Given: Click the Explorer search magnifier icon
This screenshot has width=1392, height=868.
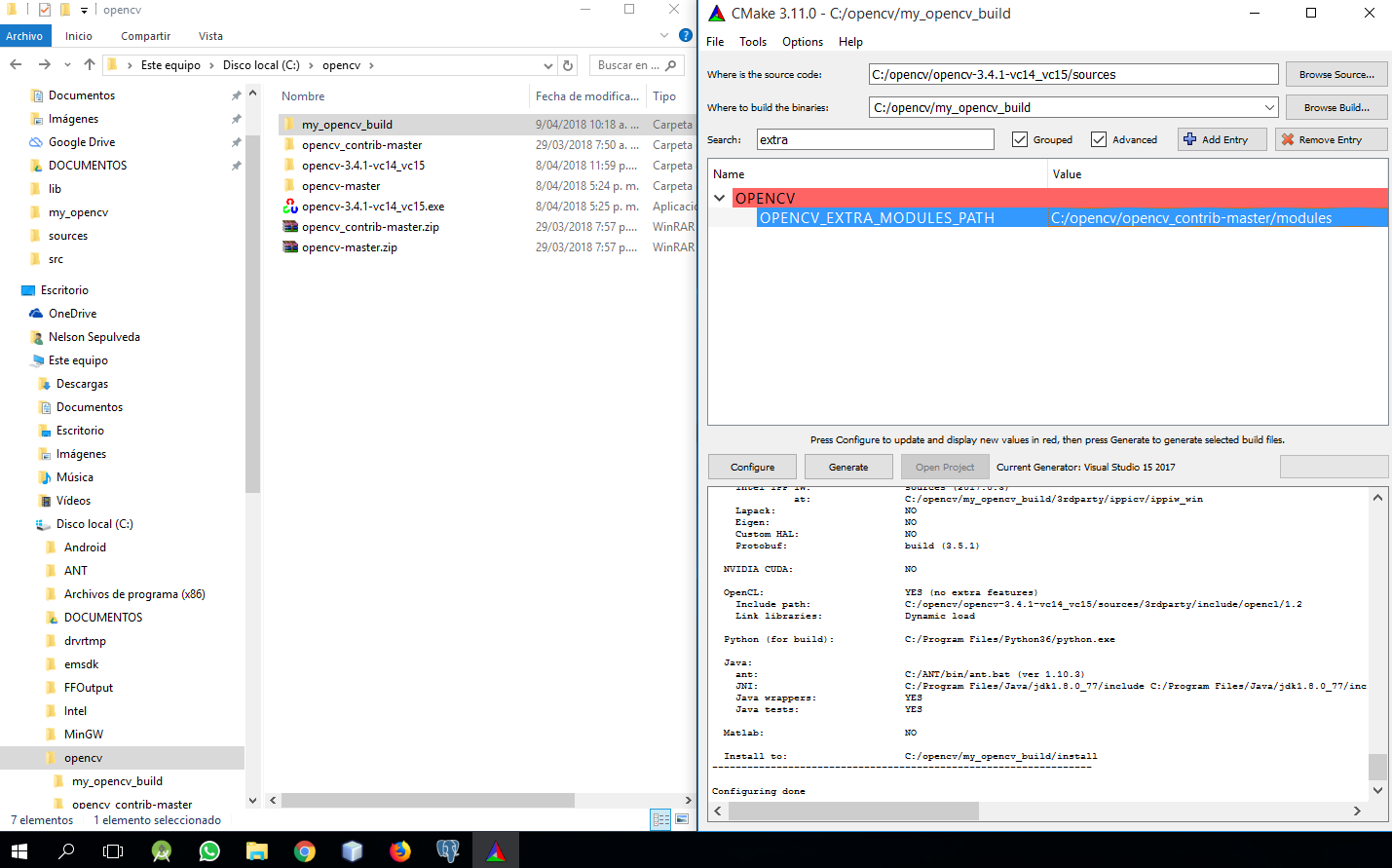Looking at the screenshot, I should pyautogui.click(x=670, y=65).
